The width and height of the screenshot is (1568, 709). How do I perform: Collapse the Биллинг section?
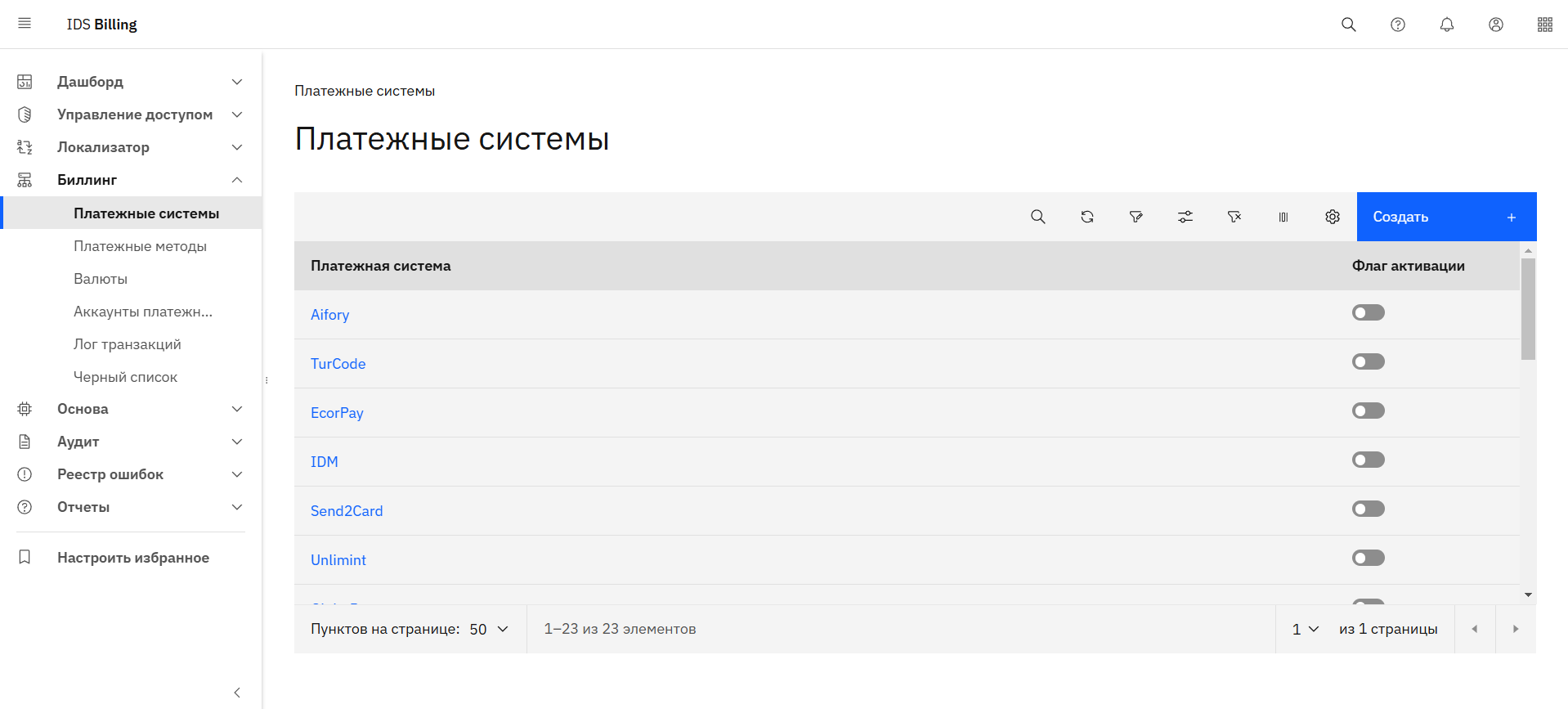tap(236, 180)
